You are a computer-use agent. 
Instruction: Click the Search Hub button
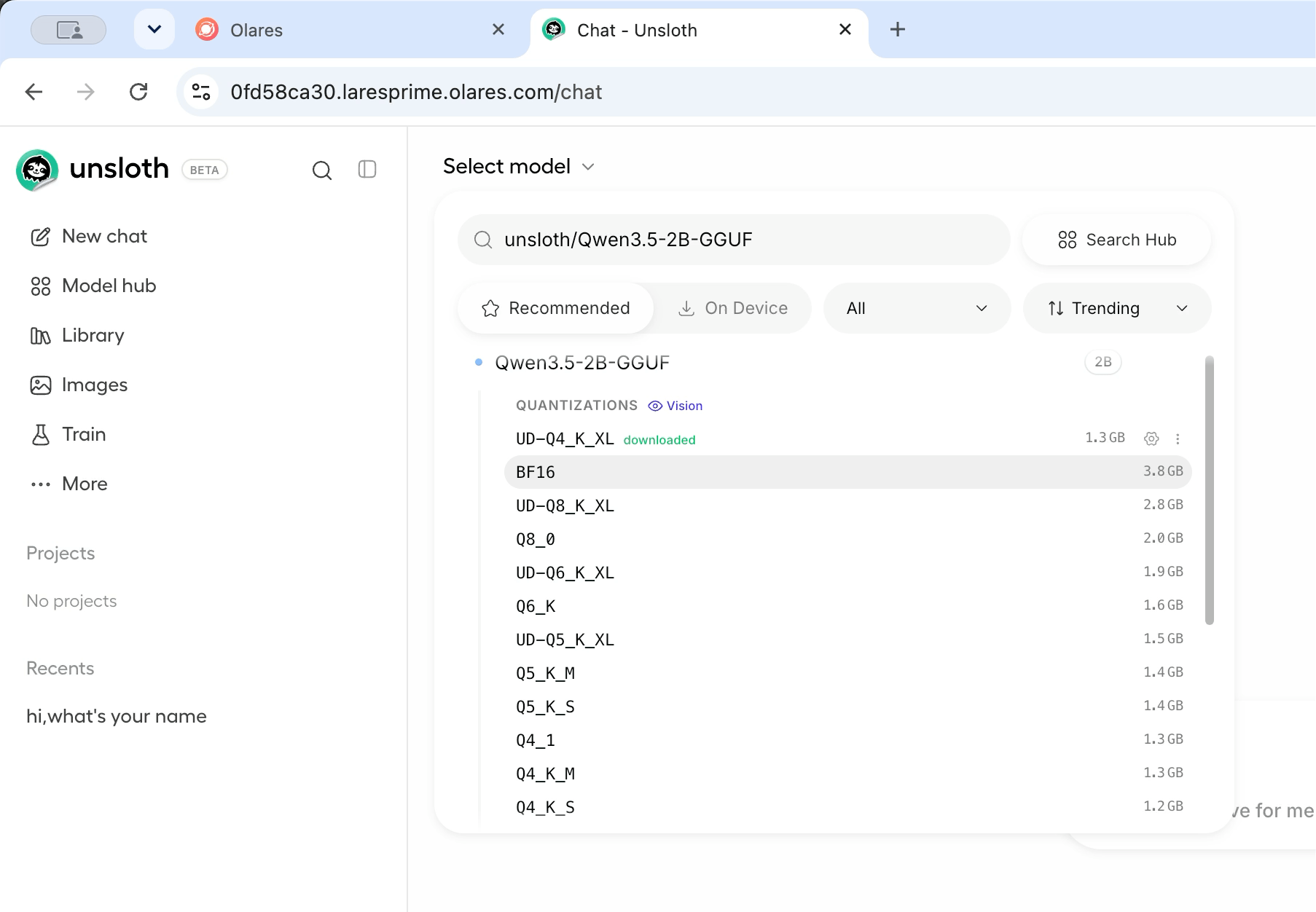1116,240
